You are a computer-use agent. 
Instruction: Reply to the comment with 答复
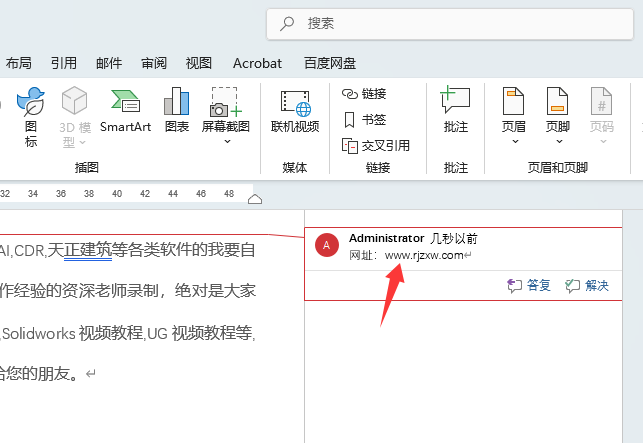click(529, 285)
